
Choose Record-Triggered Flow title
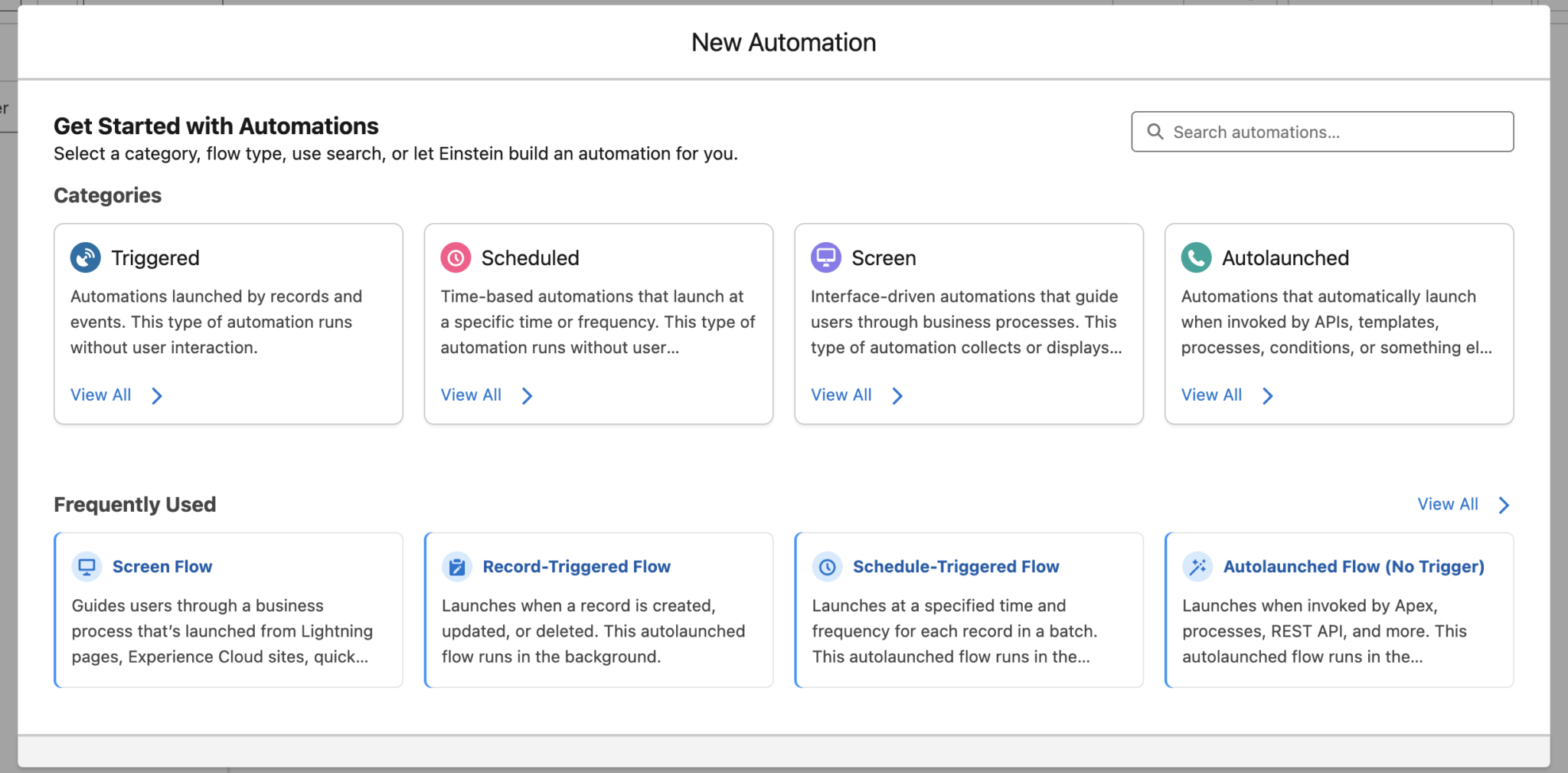tap(577, 567)
